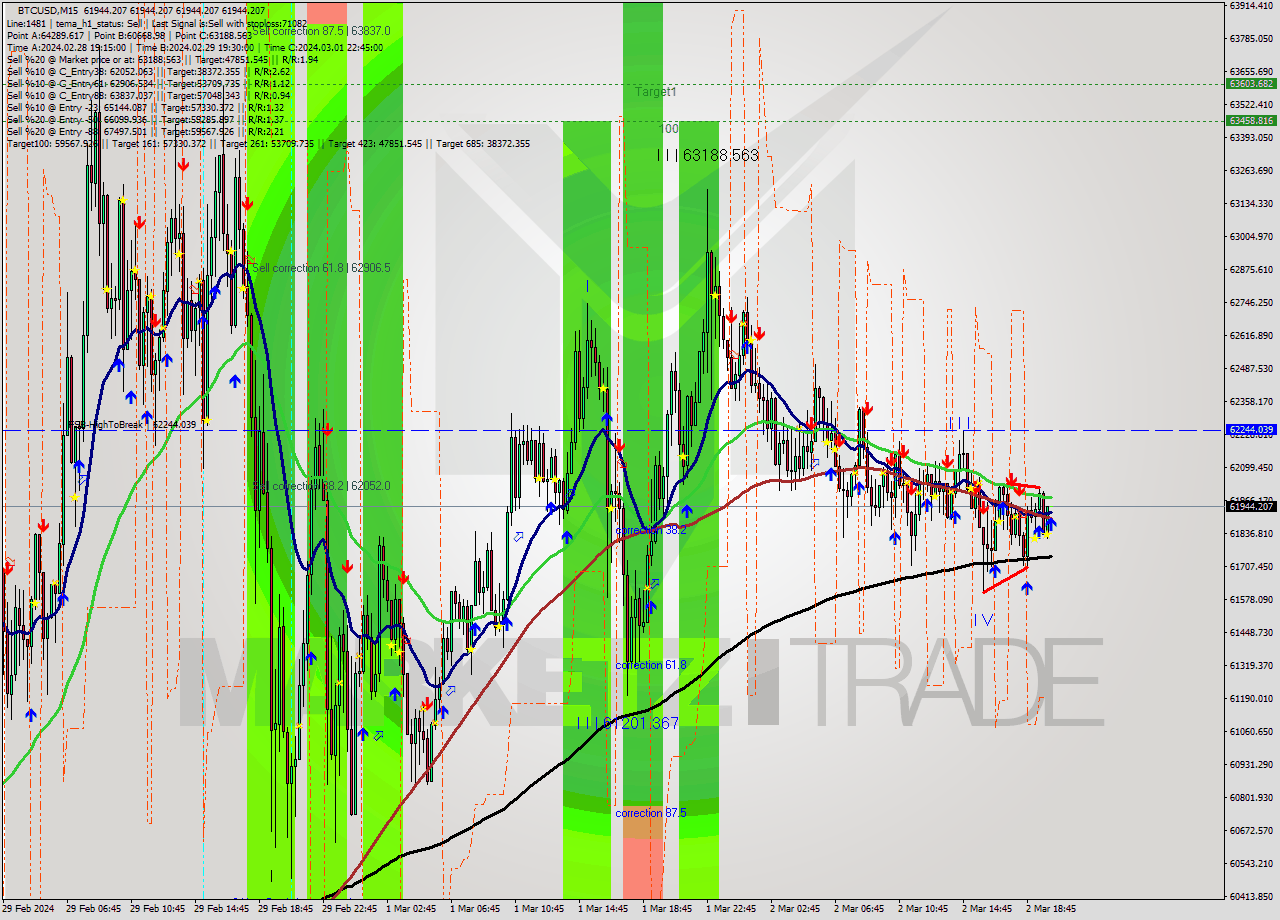Click the '29 Feb 14:45' time axis label
This screenshot has width=1280, height=920.
[221, 909]
